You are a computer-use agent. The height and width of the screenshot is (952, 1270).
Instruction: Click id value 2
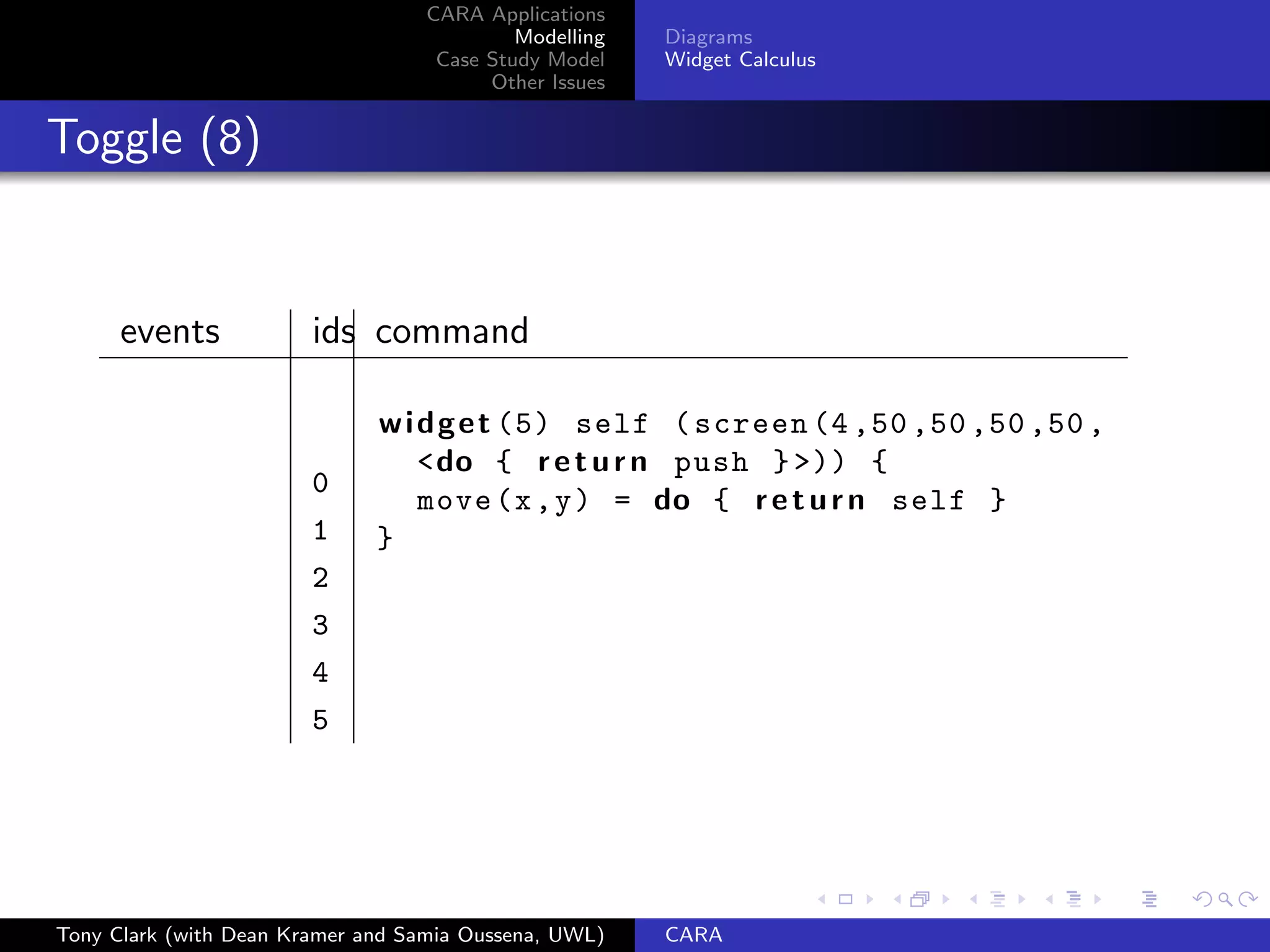(x=320, y=578)
